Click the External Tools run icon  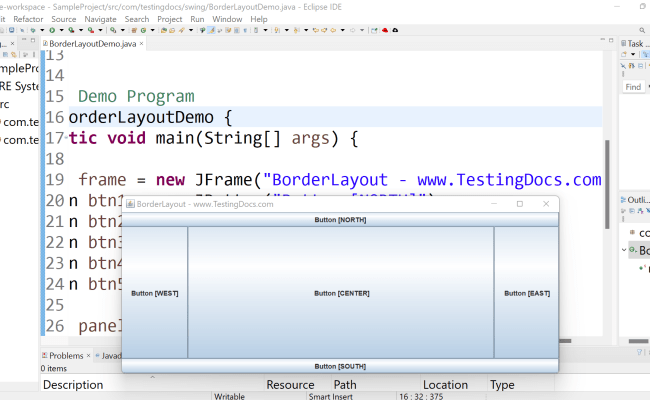point(91,30)
